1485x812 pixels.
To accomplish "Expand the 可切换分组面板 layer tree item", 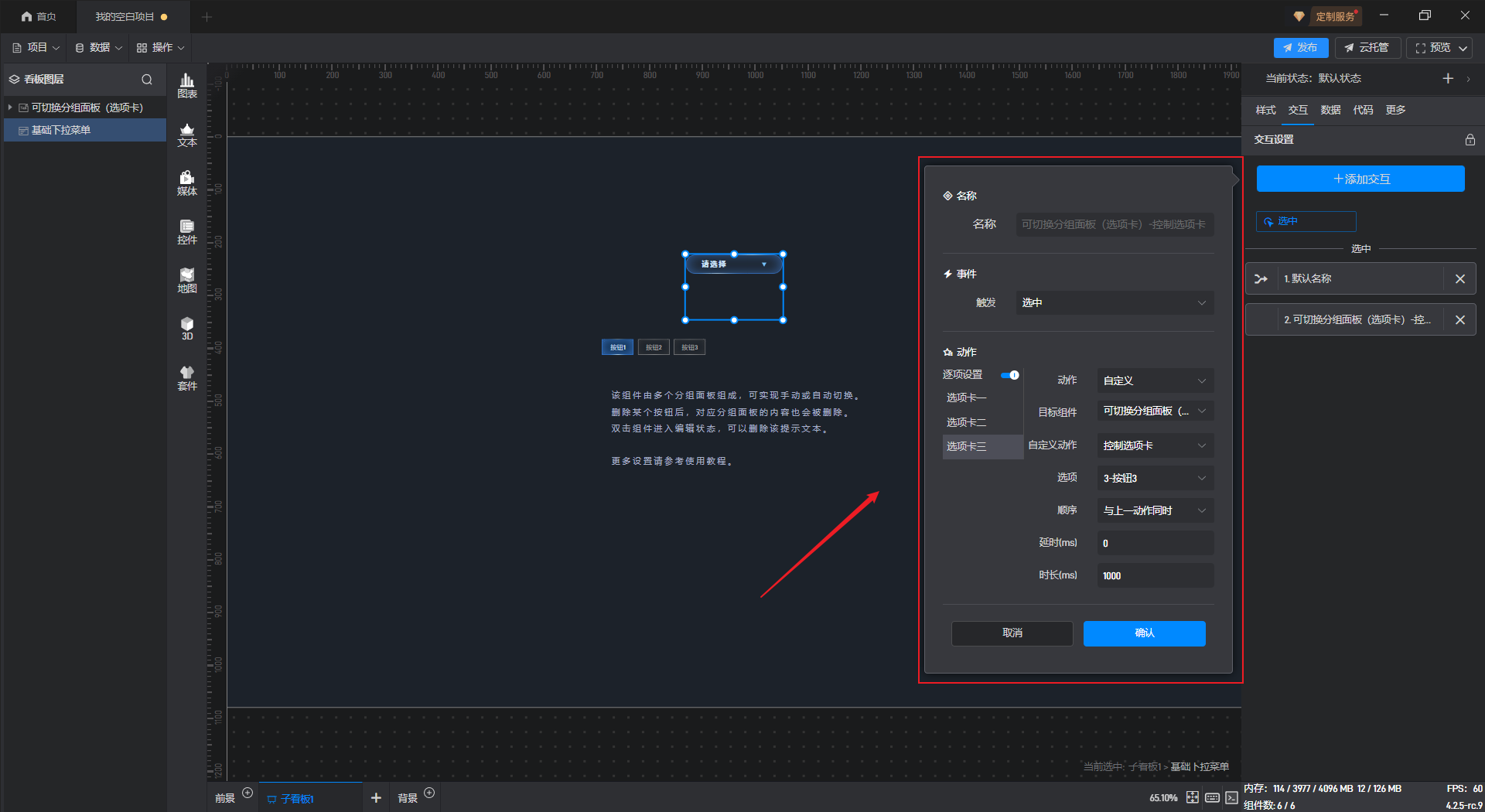I will point(10,107).
